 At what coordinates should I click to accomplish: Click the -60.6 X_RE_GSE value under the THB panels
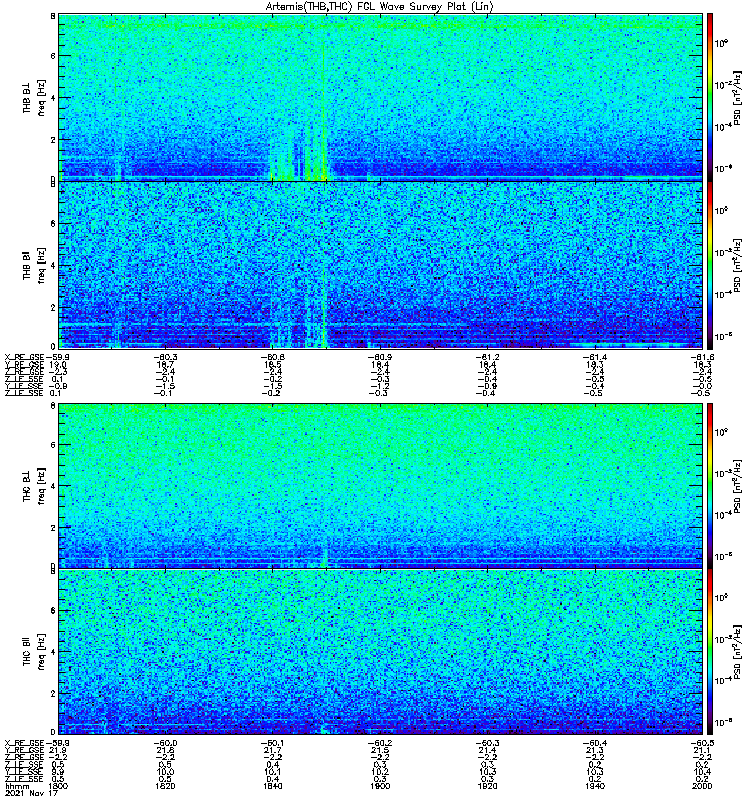[x=272, y=357]
